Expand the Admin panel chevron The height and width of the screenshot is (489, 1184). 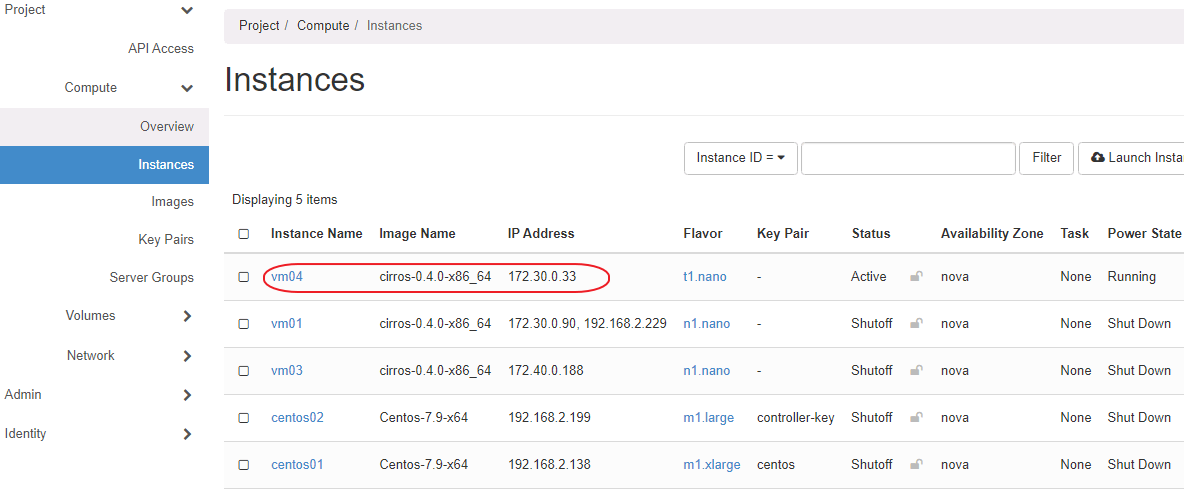tap(187, 395)
